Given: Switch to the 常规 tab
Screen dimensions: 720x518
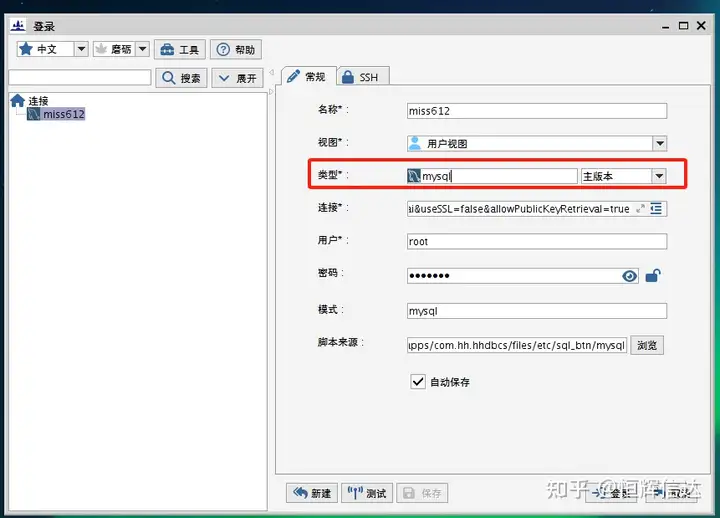Looking at the screenshot, I should click(308, 76).
